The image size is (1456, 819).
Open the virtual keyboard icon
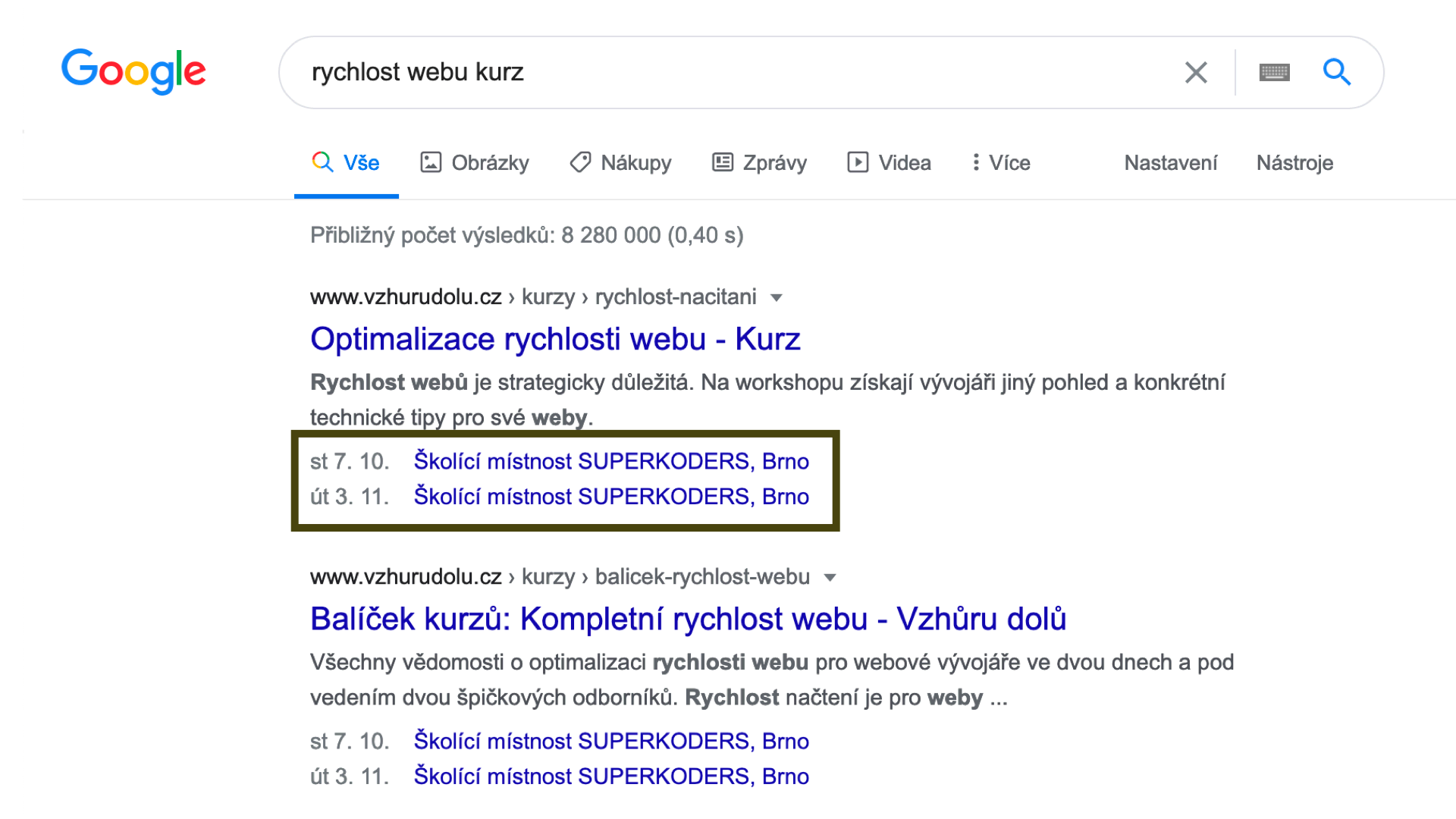pyautogui.click(x=1274, y=73)
